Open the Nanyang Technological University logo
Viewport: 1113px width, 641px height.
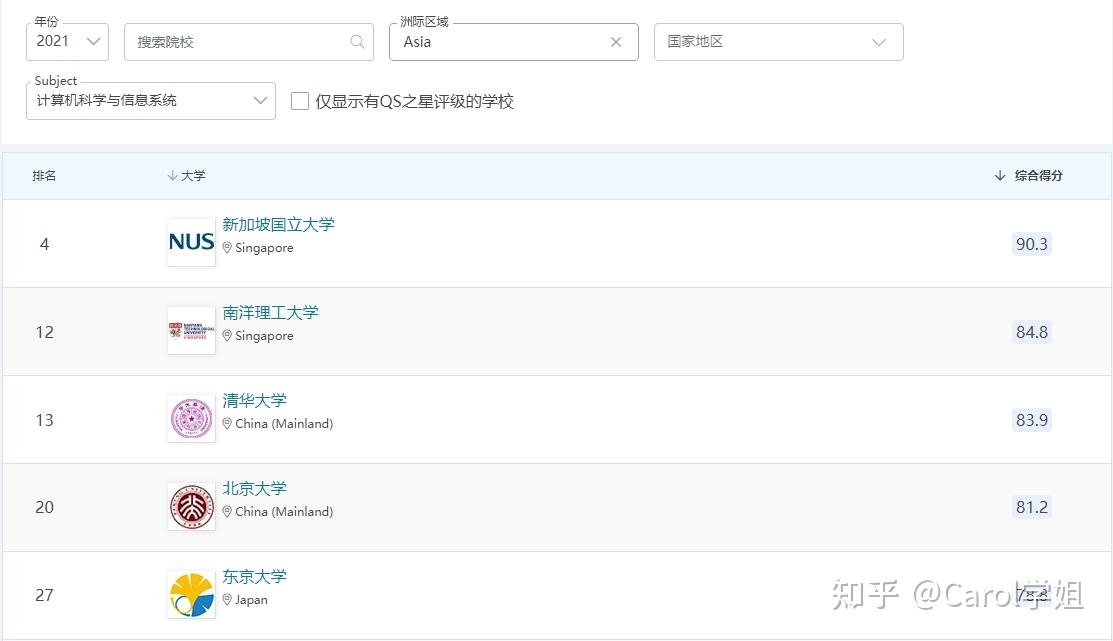pos(192,330)
